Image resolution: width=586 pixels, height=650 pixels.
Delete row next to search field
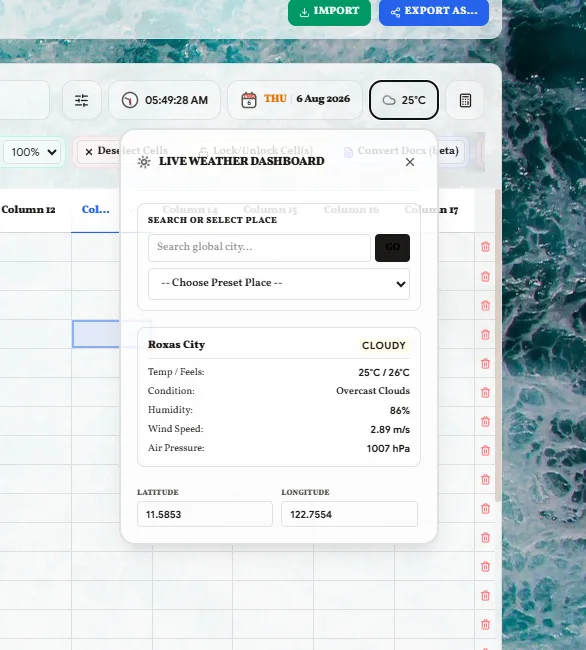click(x=485, y=247)
